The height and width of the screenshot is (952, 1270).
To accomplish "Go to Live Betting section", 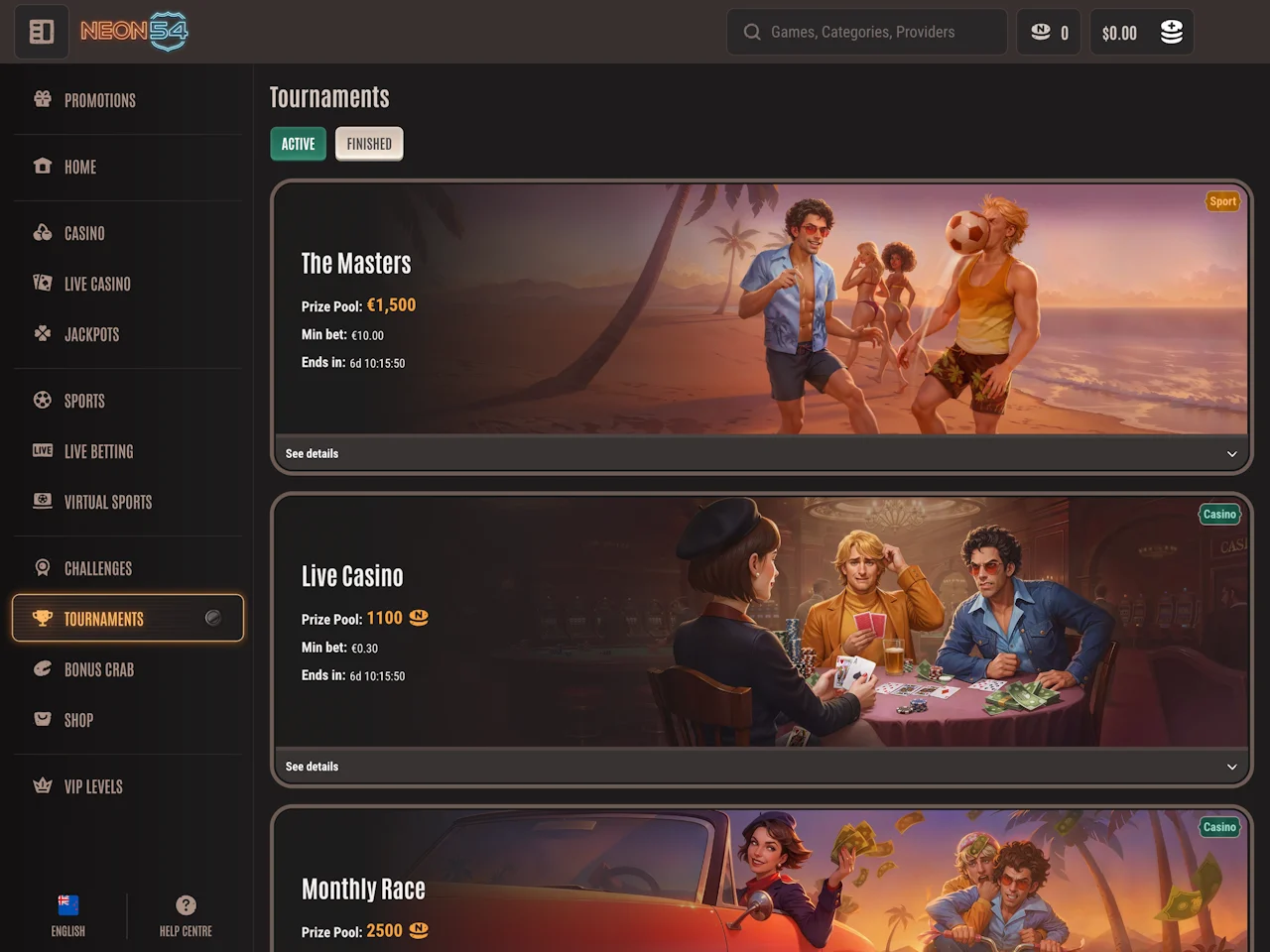I will [98, 451].
